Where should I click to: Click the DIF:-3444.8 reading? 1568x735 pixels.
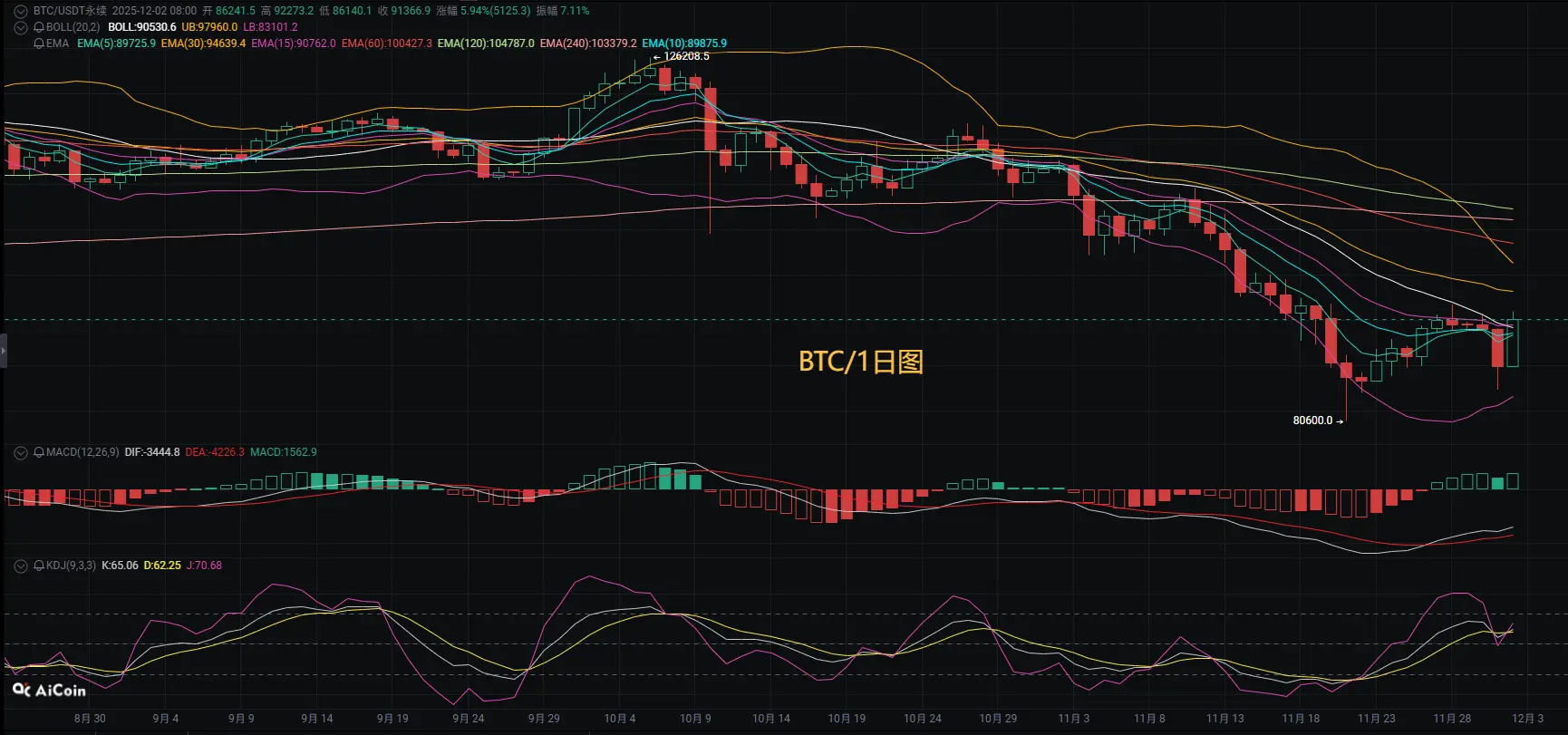(152, 452)
